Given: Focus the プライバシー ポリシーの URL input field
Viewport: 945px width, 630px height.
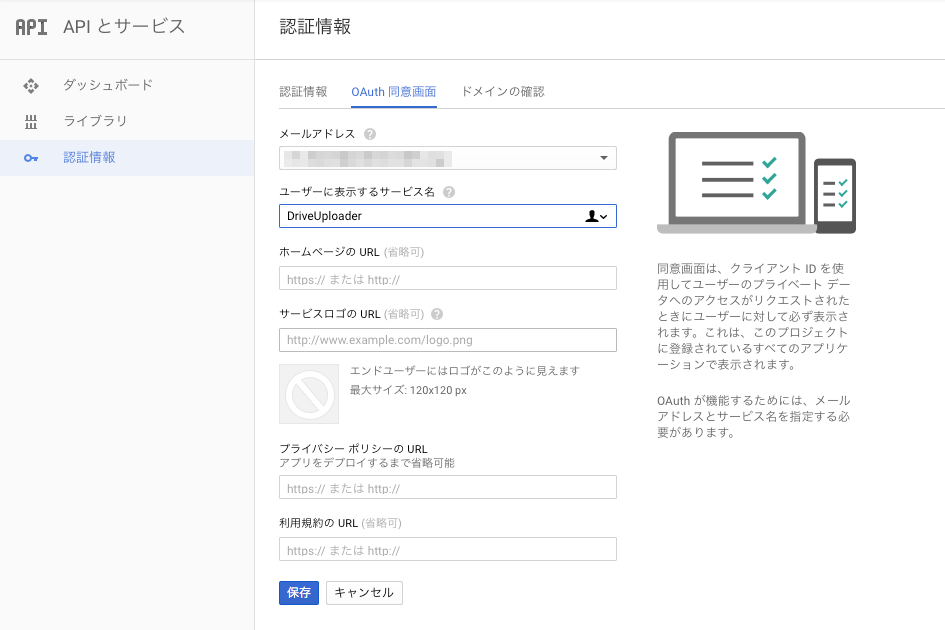Looking at the screenshot, I should (x=448, y=487).
